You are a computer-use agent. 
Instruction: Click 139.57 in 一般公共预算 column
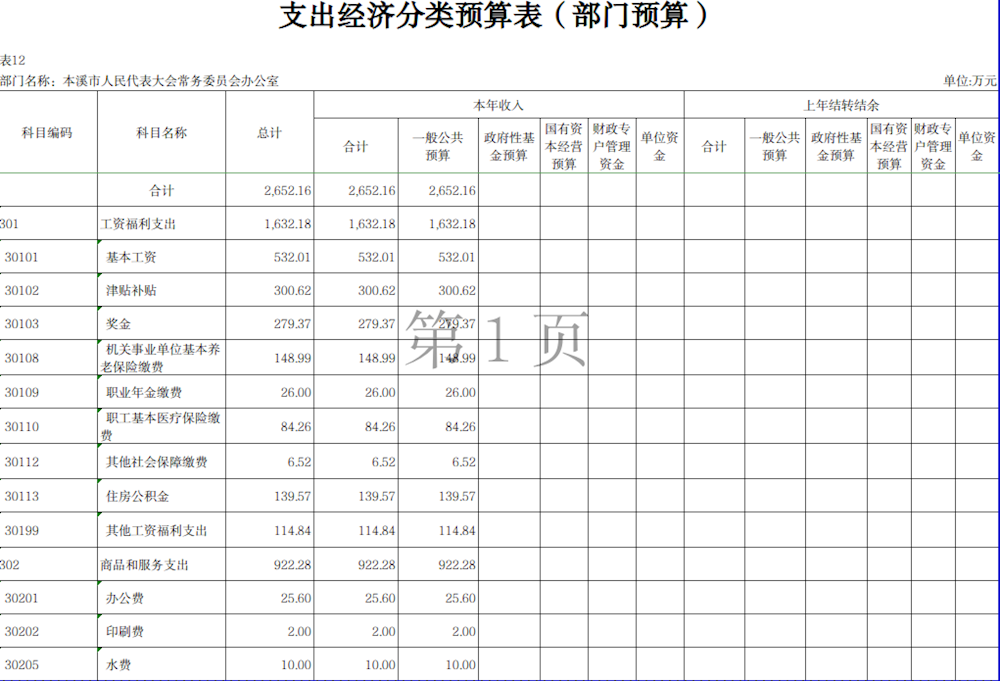(x=457, y=496)
